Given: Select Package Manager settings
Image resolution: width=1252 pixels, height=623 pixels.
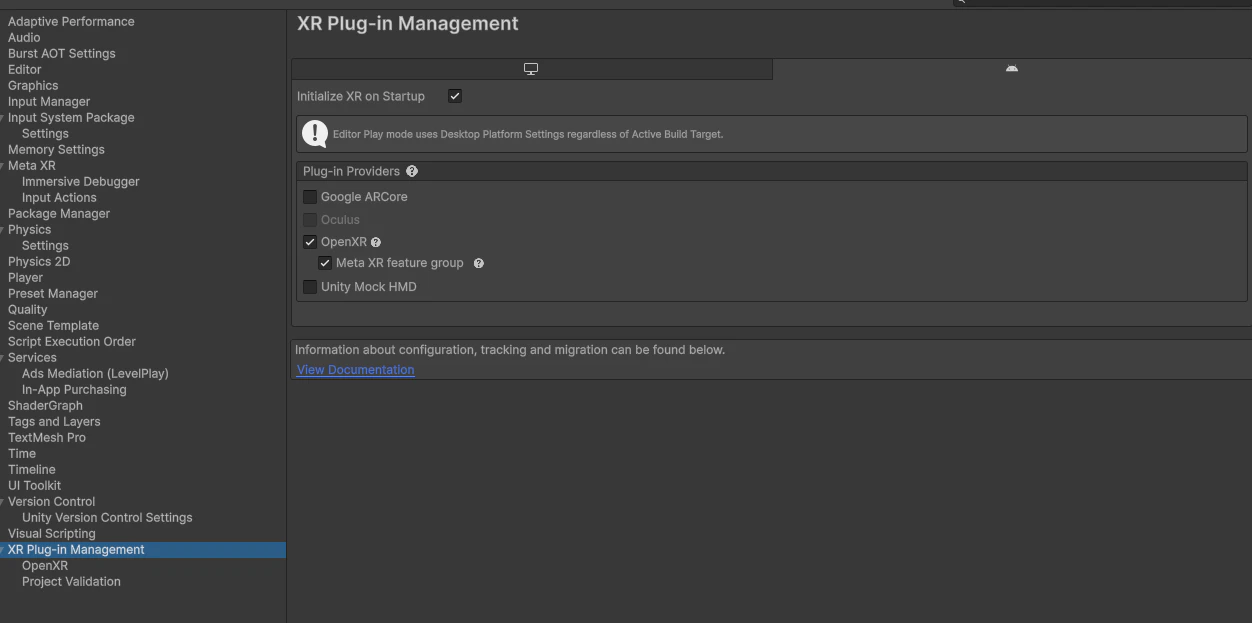Looking at the screenshot, I should coord(59,213).
